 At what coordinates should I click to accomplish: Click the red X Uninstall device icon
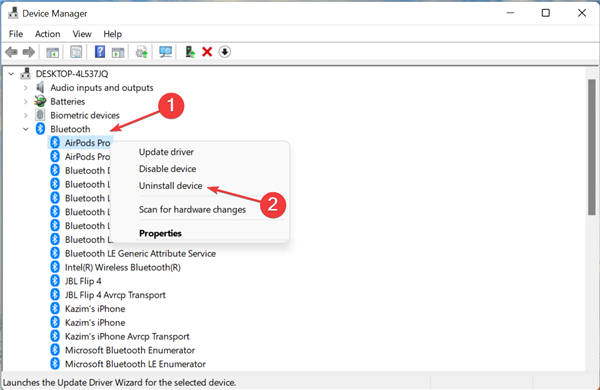pyautogui.click(x=207, y=52)
